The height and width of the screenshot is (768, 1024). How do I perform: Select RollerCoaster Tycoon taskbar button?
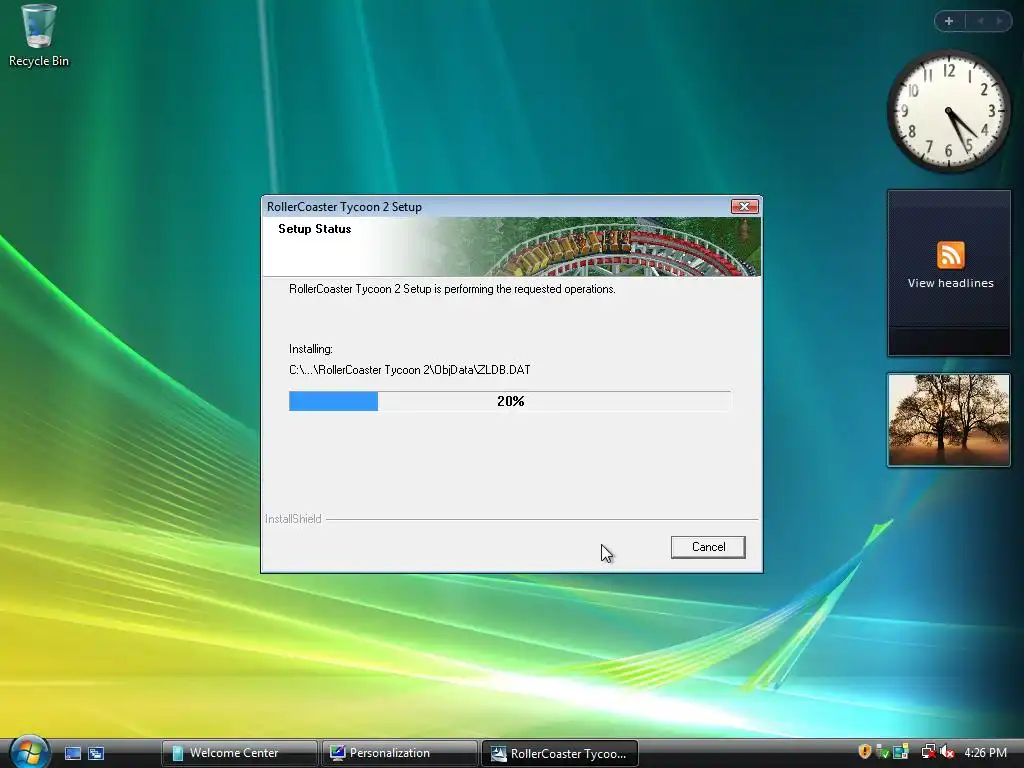(x=560, y=754)
